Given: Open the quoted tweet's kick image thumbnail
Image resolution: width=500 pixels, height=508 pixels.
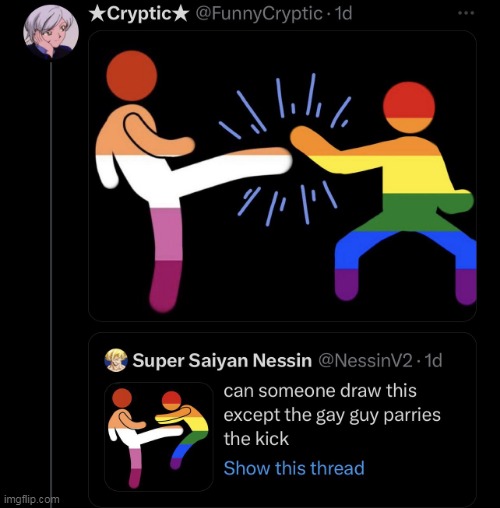Looking at the screenshot, I should click(159, 437).
